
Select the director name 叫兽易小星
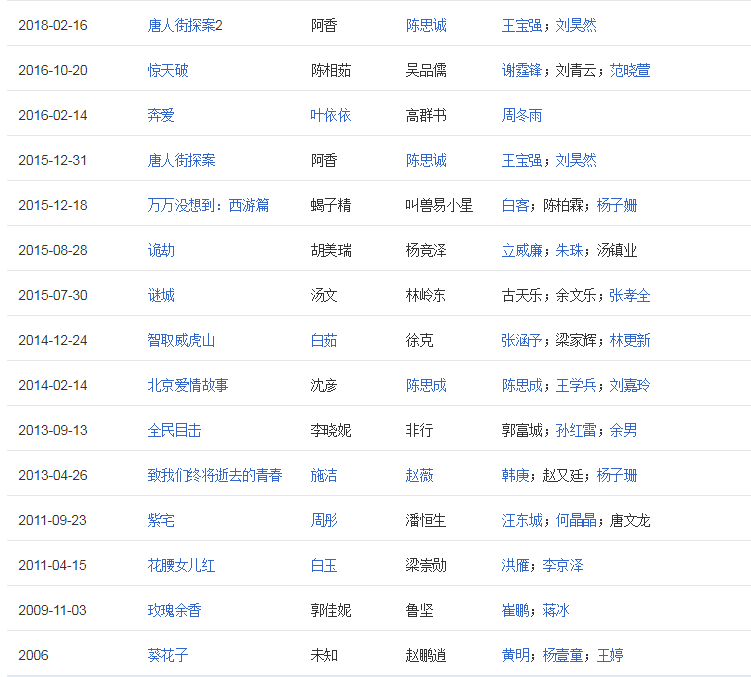point(439,206)
